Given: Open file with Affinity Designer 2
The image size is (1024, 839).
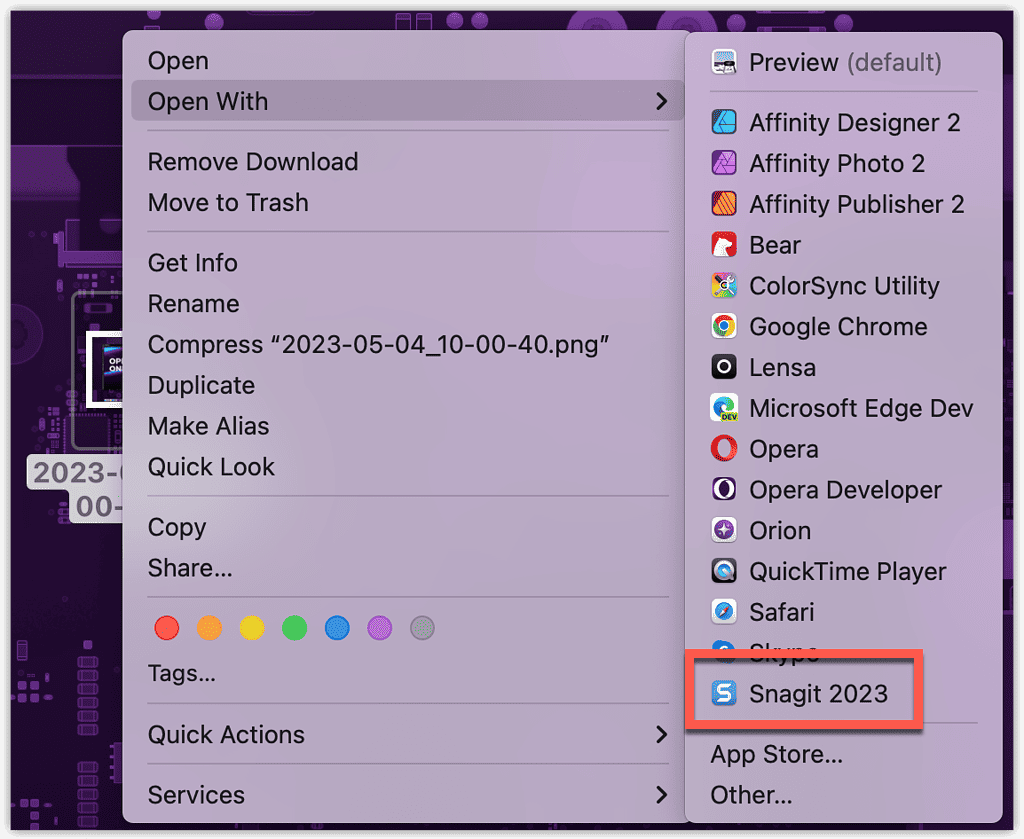Looking at the screenshot, I should pos(844,122).
